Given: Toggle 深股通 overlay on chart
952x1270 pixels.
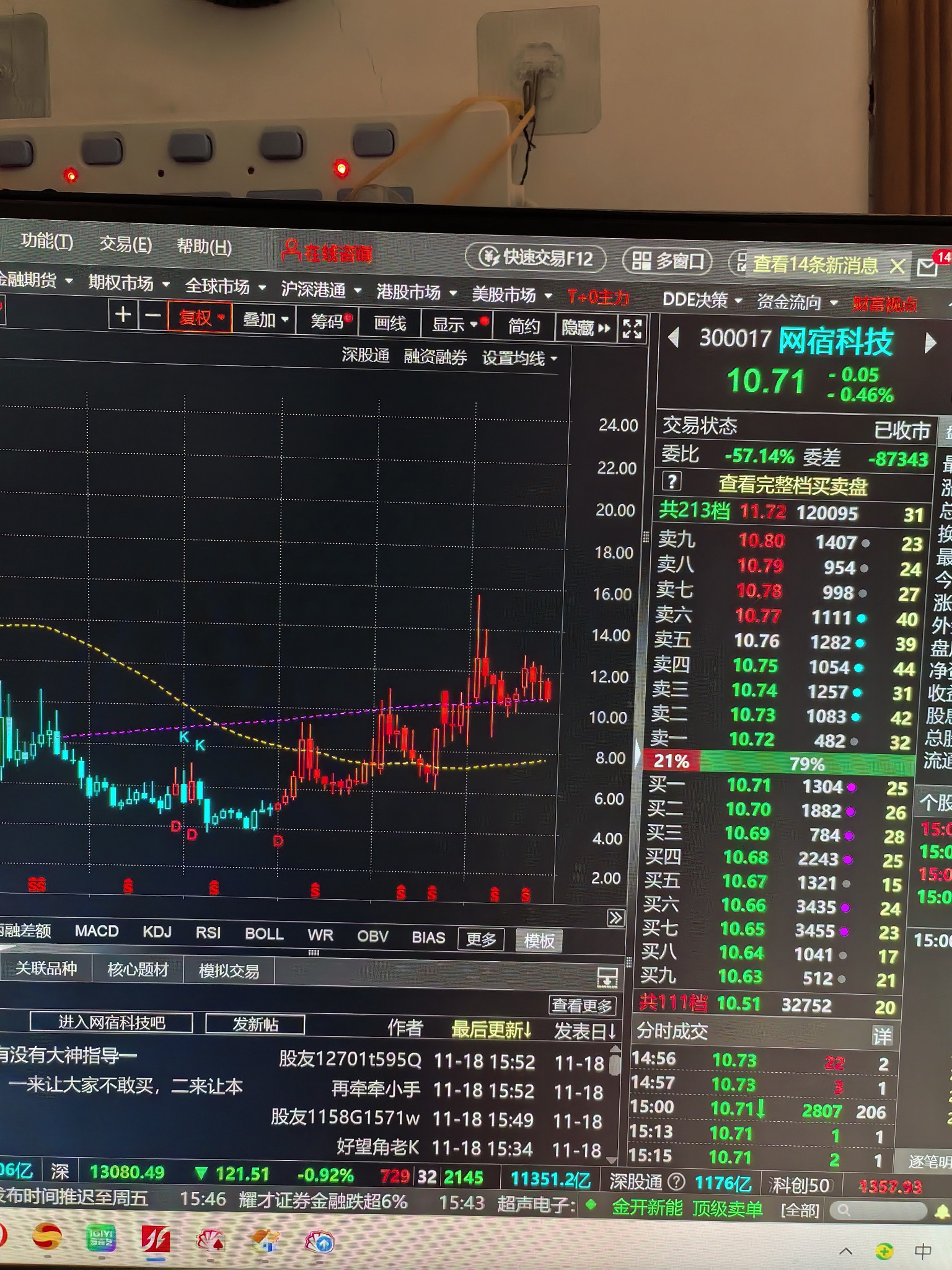Looking at the screenshot, I should [x=366, y=355].
